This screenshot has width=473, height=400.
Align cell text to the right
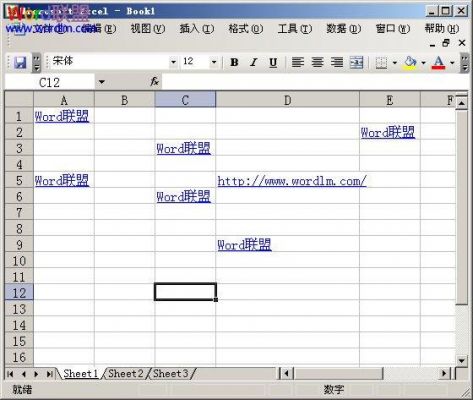(337, 62)
